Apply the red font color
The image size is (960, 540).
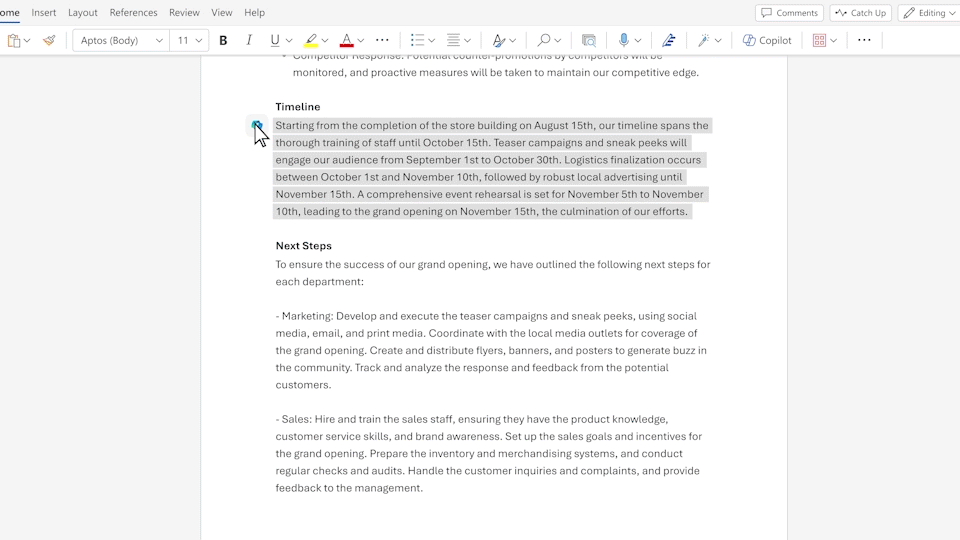[346, 41]
